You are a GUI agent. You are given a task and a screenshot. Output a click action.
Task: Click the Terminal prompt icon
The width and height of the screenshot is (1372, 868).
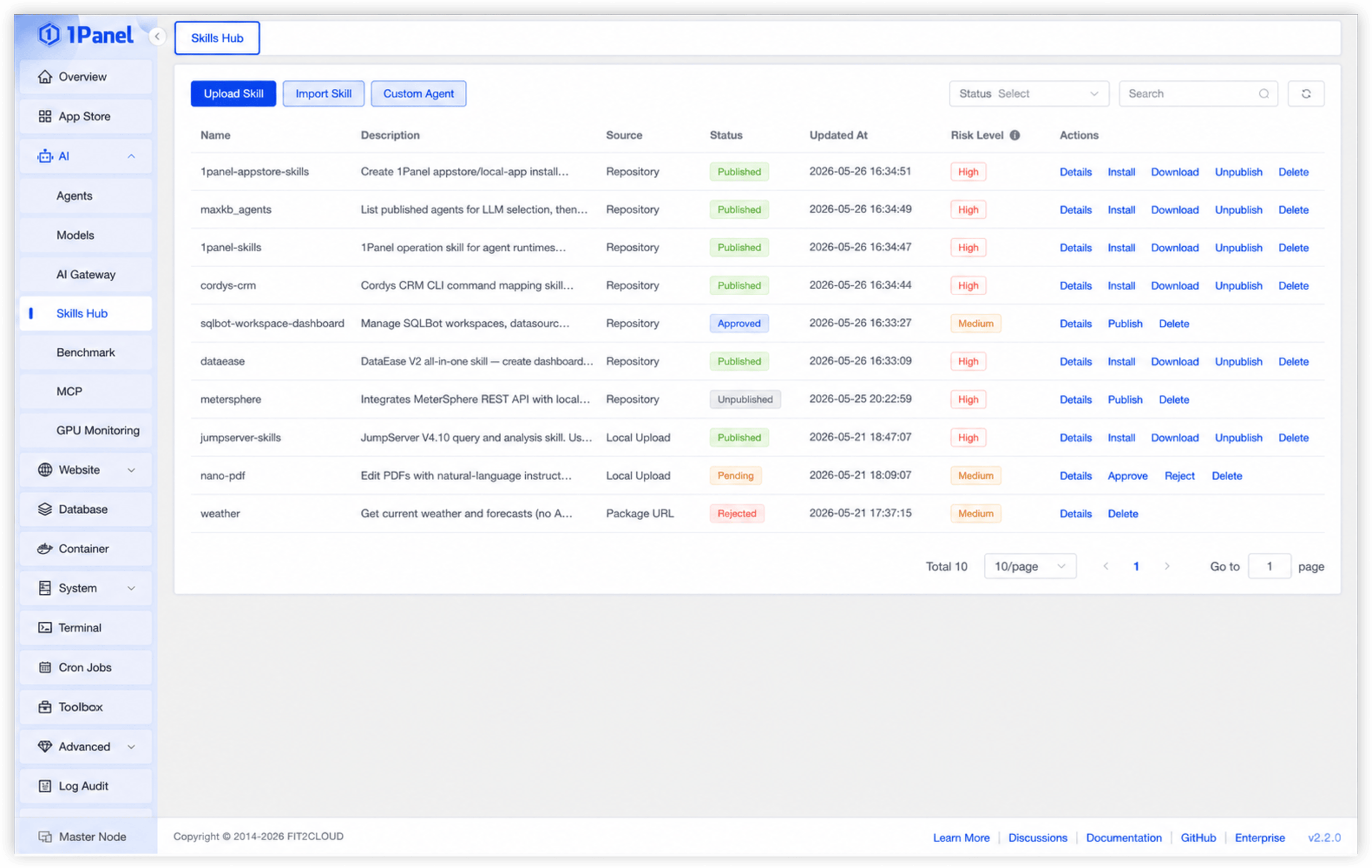45,628
